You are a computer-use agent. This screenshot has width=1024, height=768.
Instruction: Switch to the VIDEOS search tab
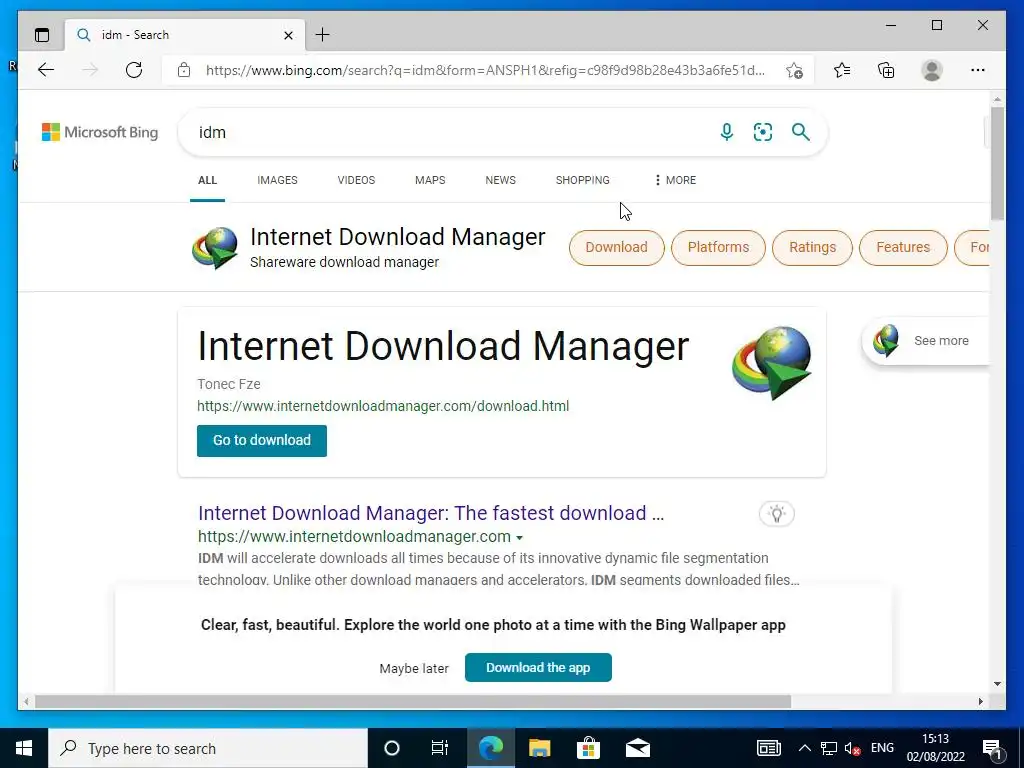point(356,180)
